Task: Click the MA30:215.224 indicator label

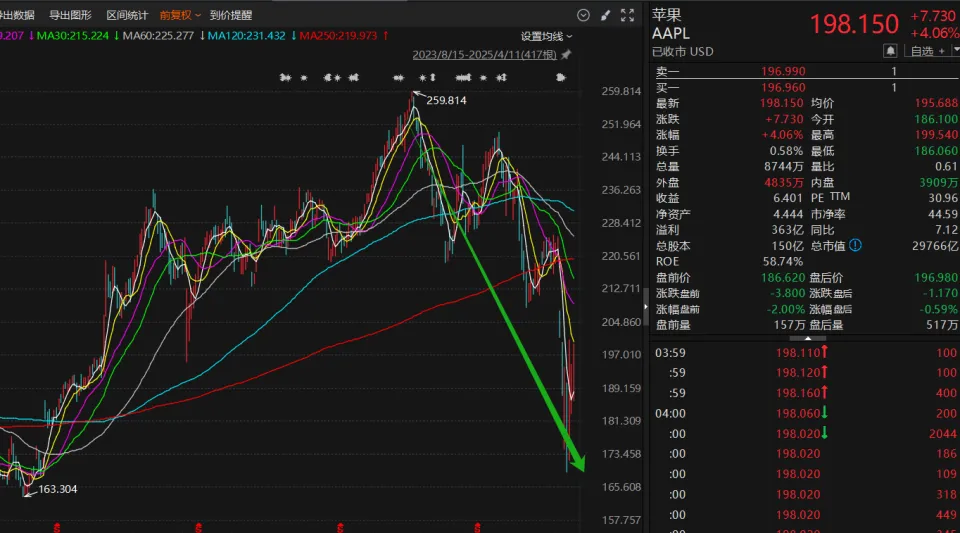Action: tap(73, 35)
